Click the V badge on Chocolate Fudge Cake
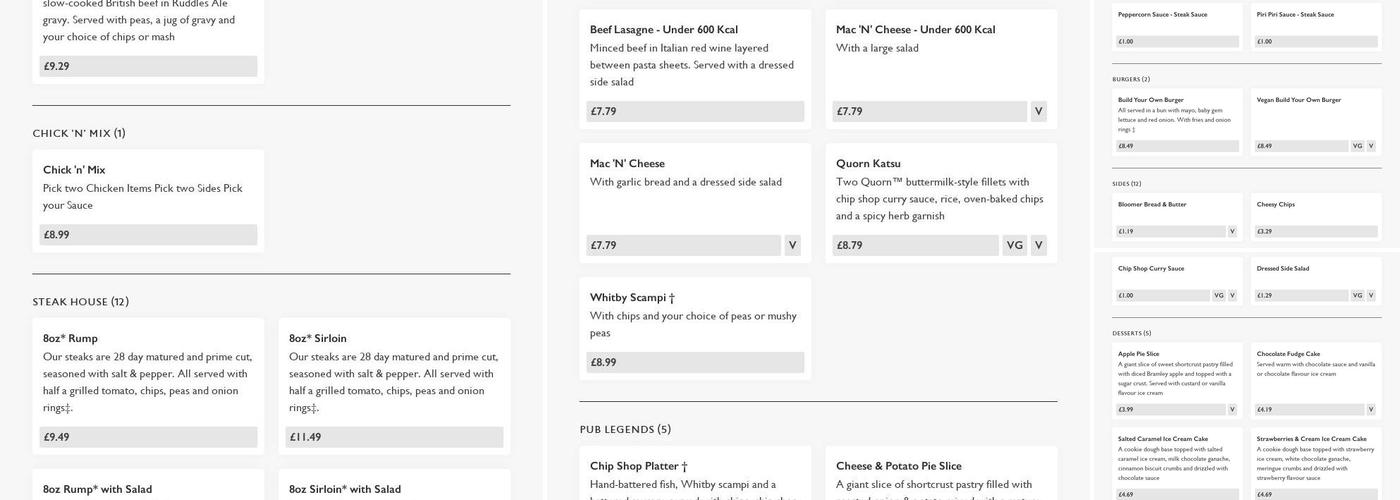1400x500 pixels. [1371, 409]
